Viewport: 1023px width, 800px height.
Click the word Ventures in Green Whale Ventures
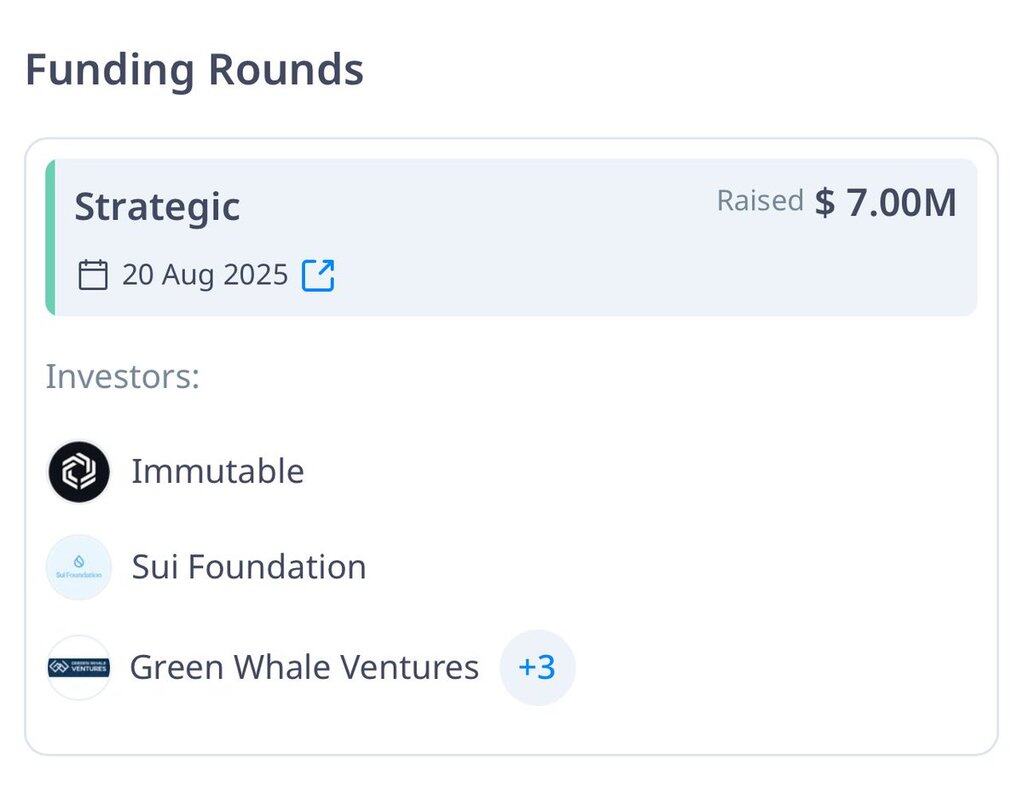(410, 668)
